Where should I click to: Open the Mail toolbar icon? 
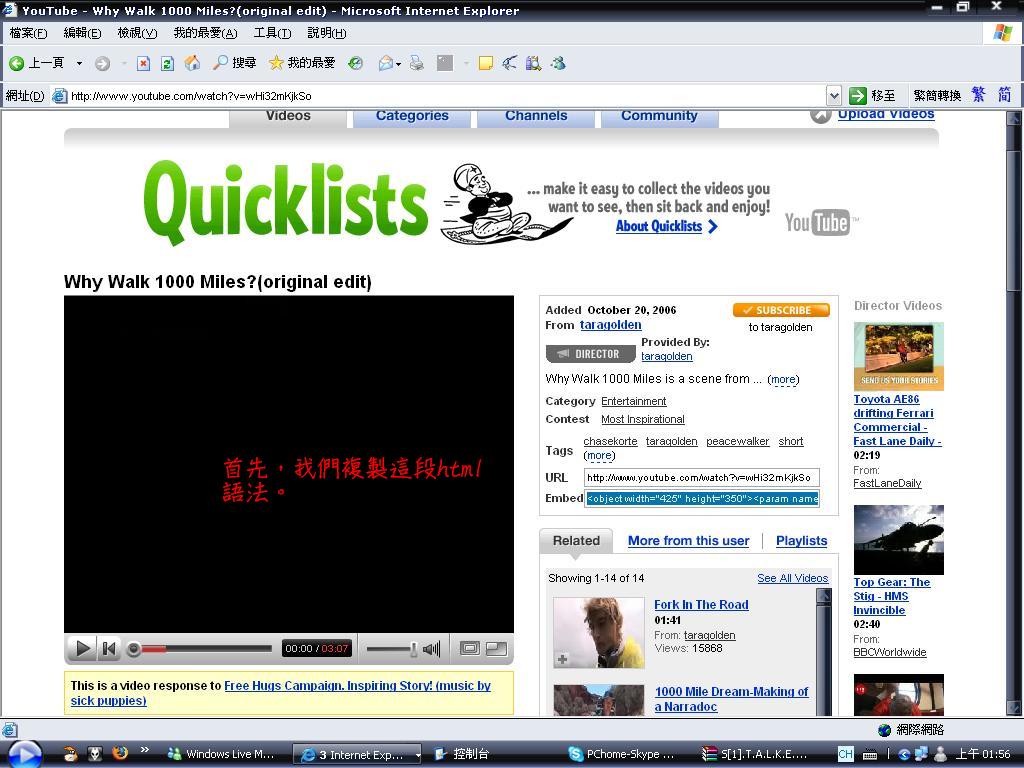tap(386, 63)
